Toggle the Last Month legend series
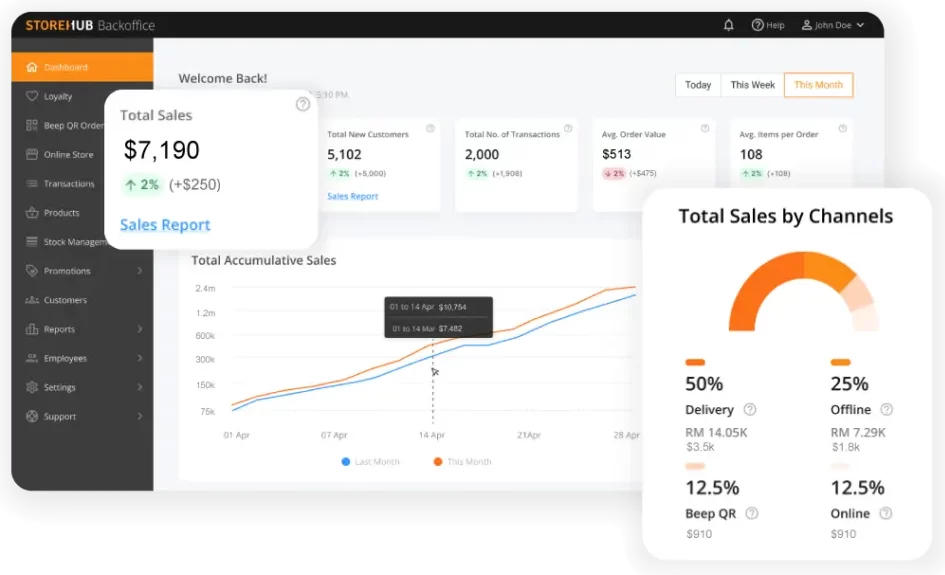Image resolution: width=945 pixels, height=575 pixels. point(370,462)
